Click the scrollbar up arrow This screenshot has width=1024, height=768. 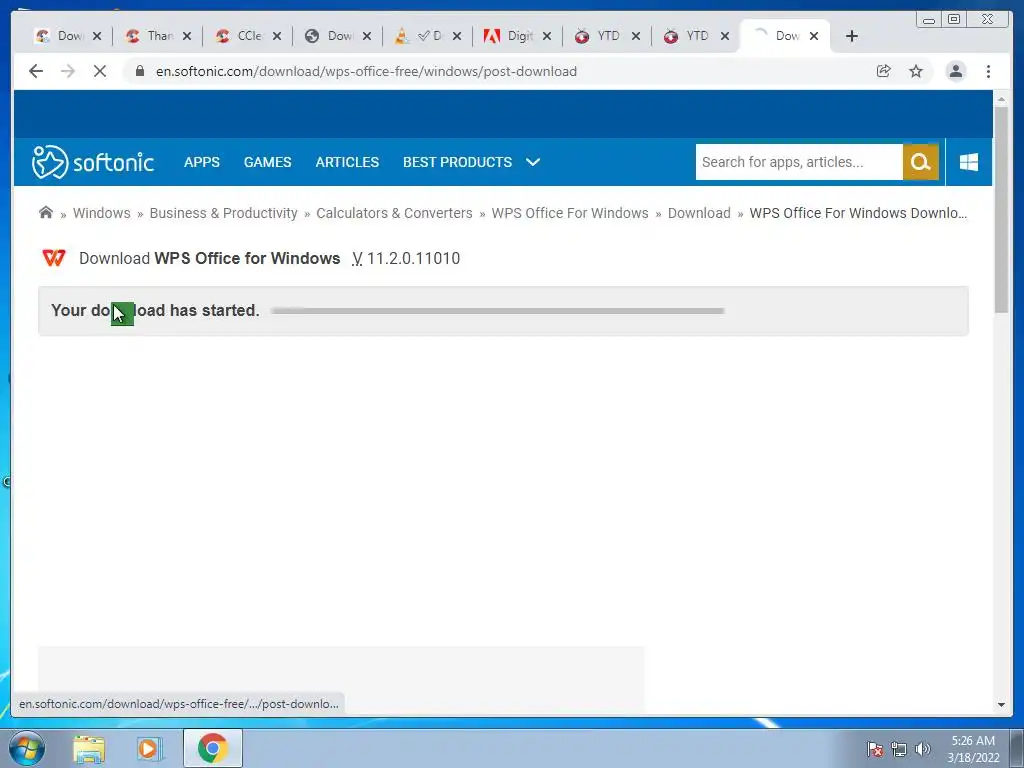click(1001, 99)
